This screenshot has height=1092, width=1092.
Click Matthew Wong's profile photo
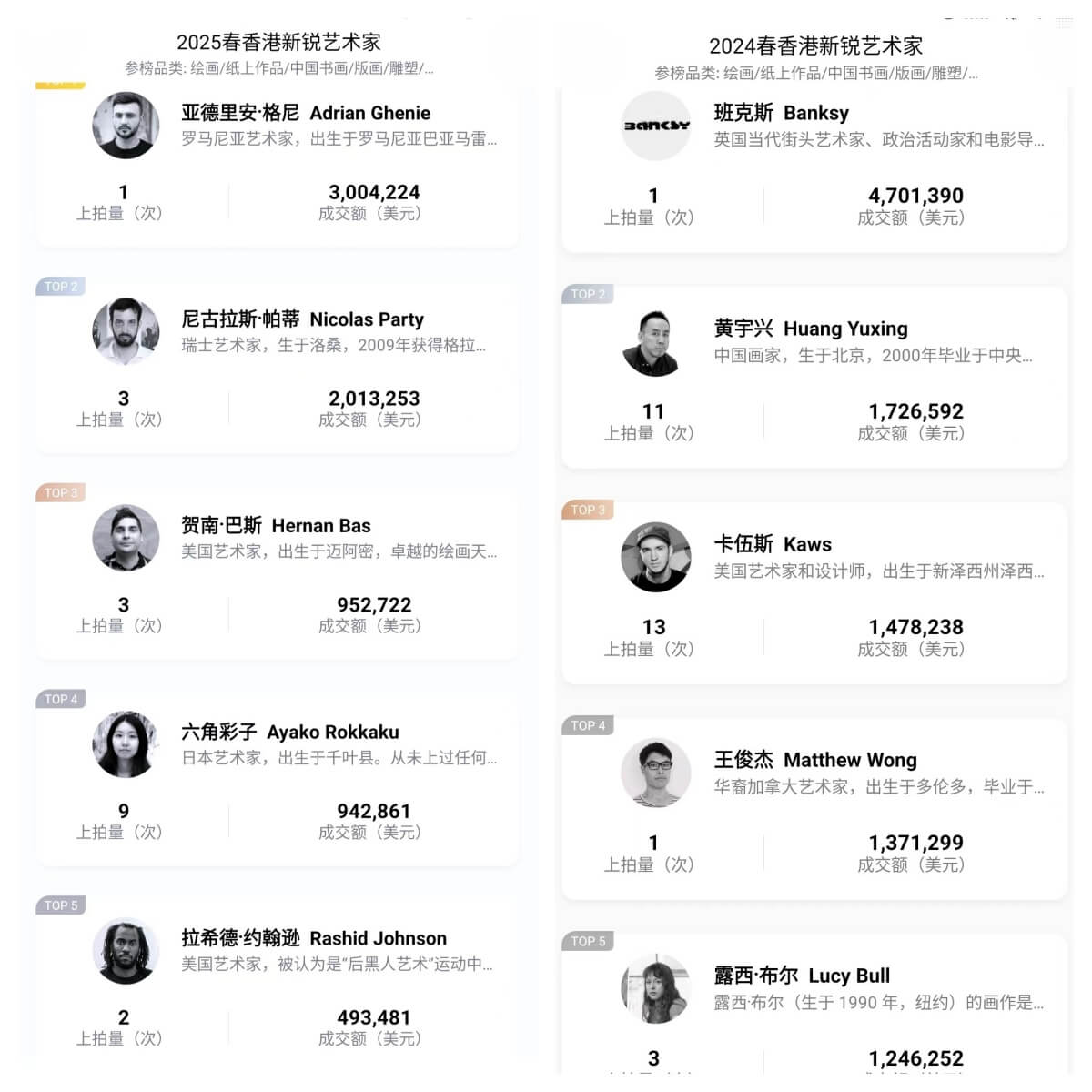point(655,773)
